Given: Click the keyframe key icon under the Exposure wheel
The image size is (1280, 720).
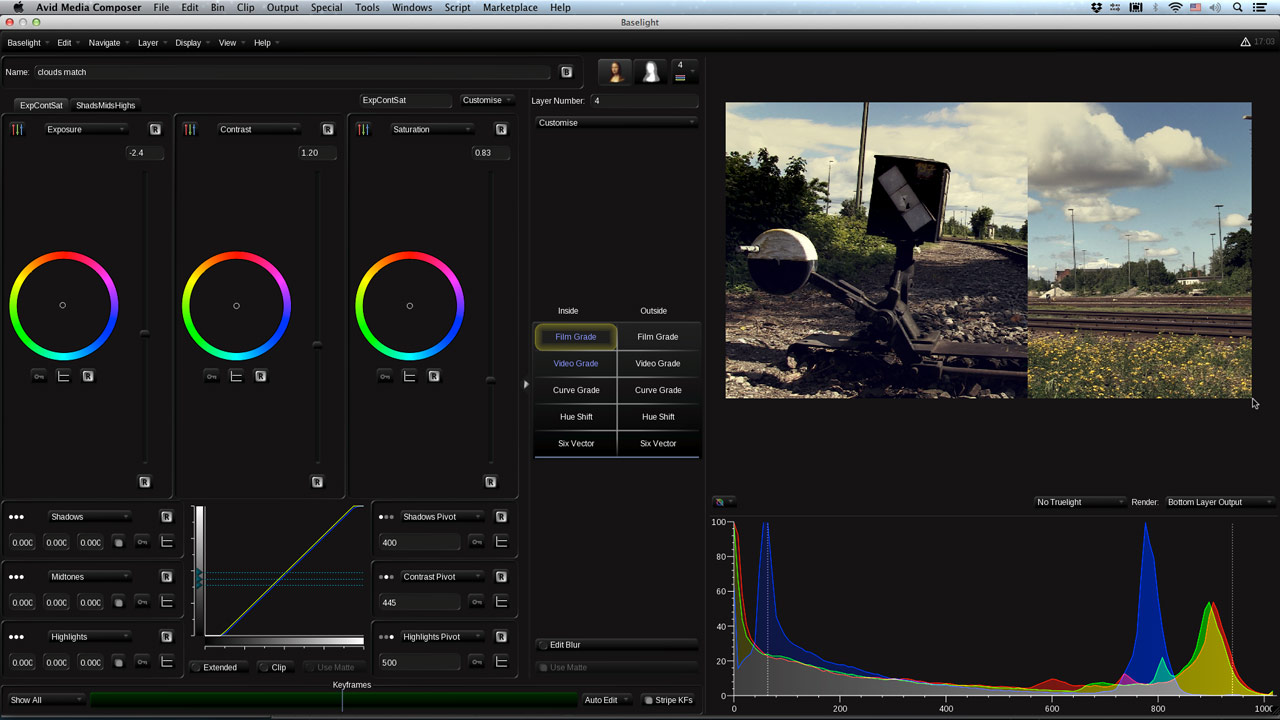Looking at the screenshot, I should click(38, 376).
